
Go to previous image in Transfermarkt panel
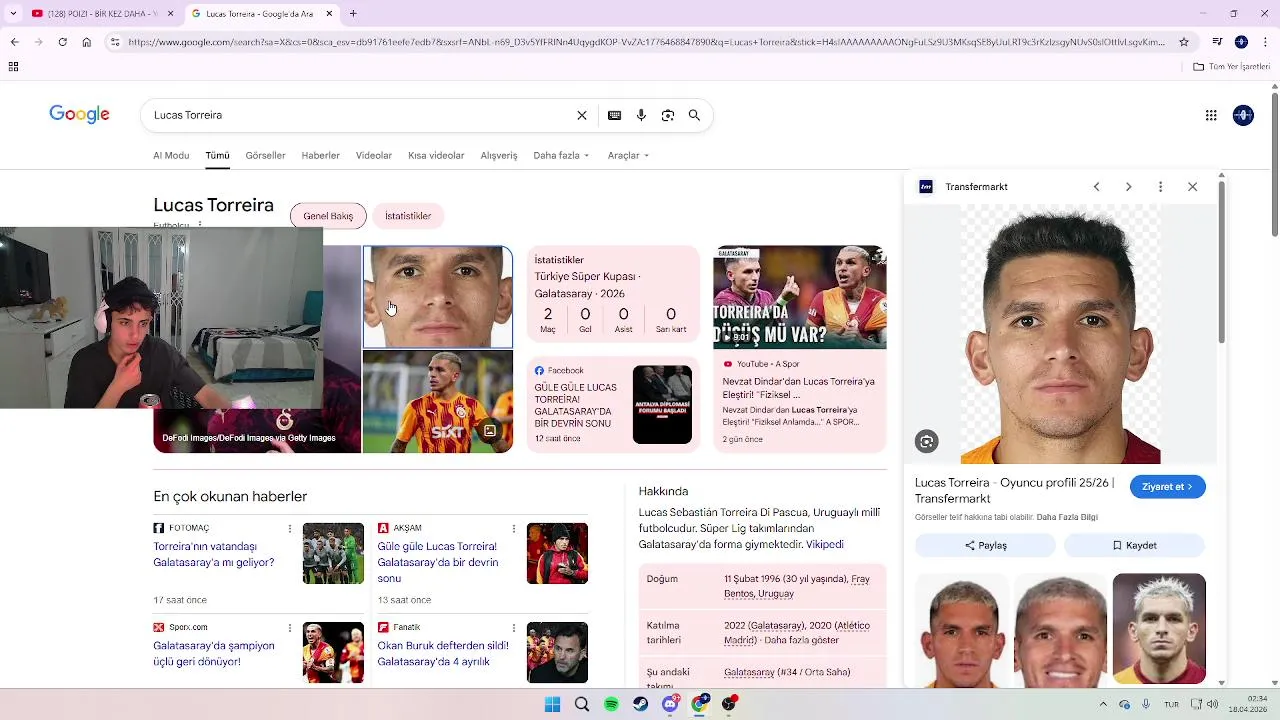1096,187
